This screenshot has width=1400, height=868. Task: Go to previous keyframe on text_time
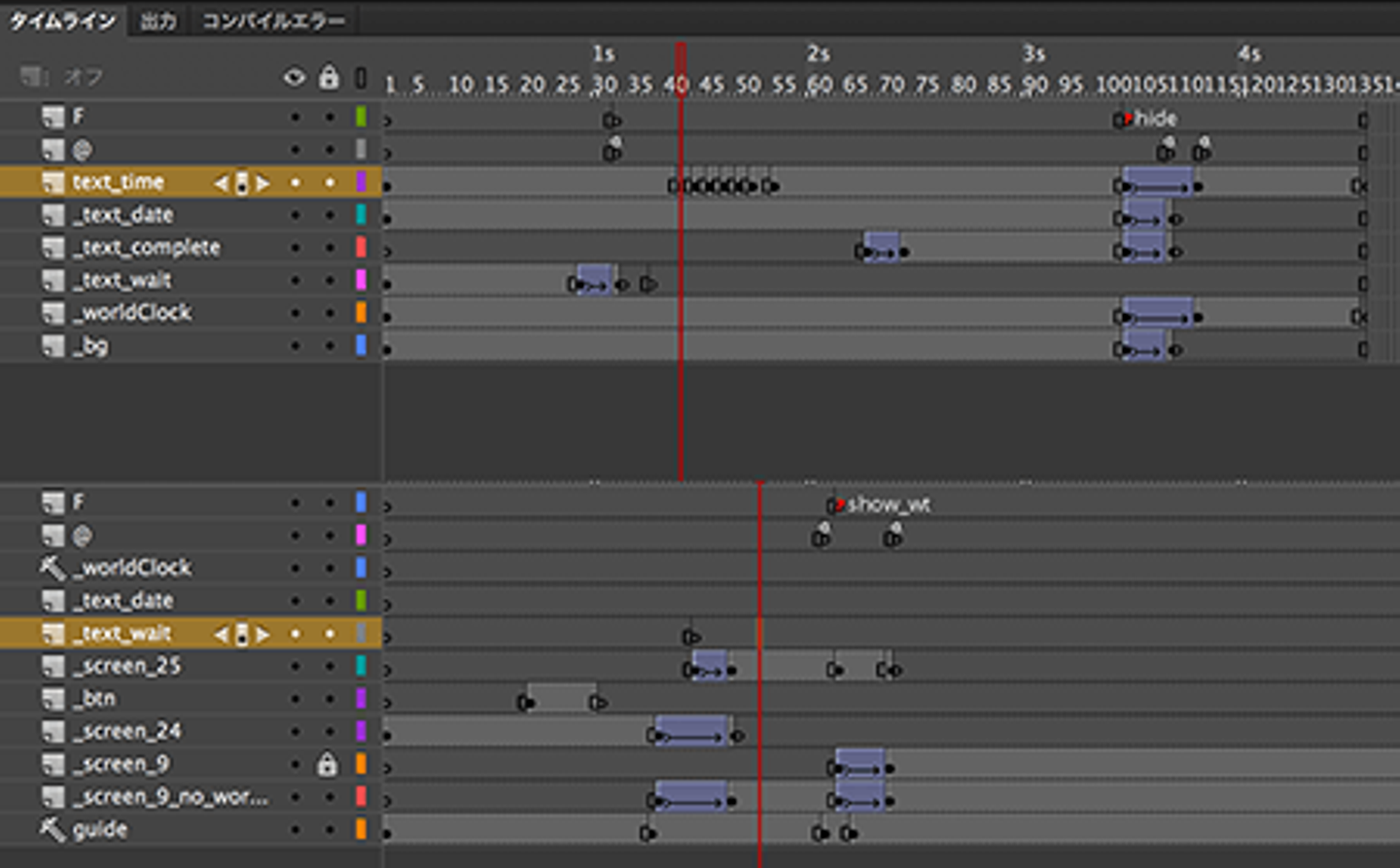click(221, 183)
